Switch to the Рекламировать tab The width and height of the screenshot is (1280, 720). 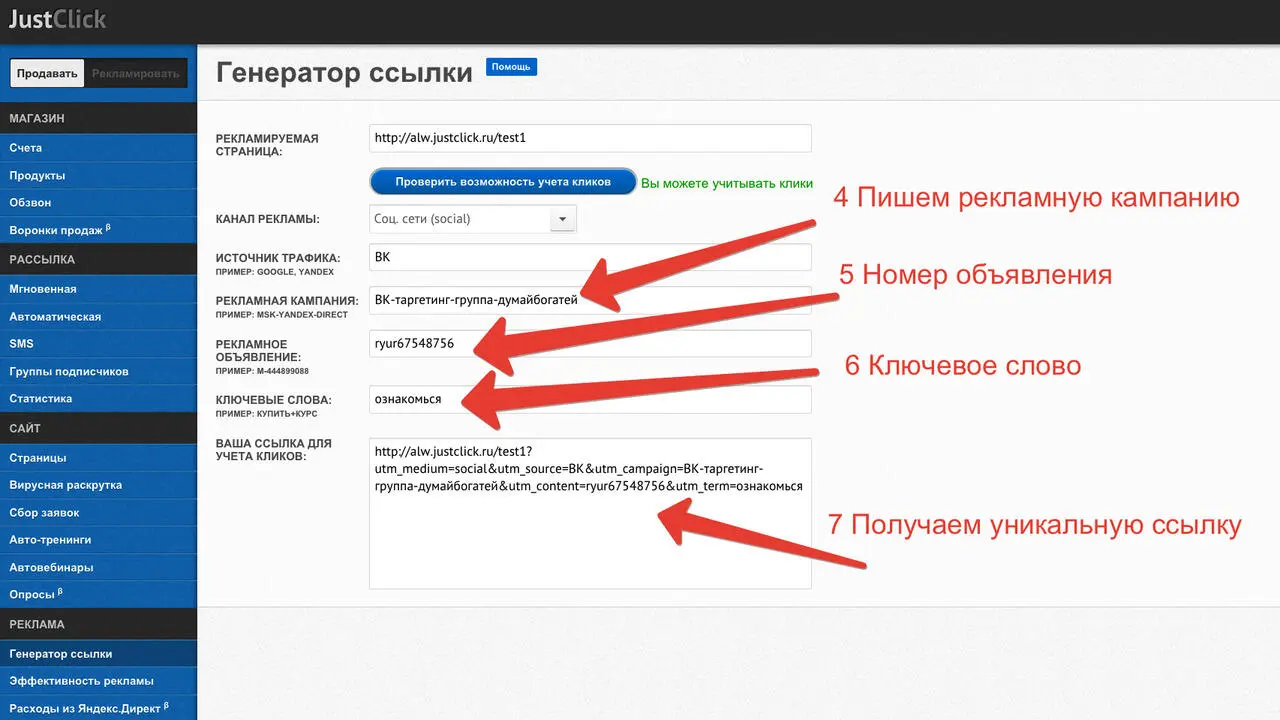coord(135,73)
